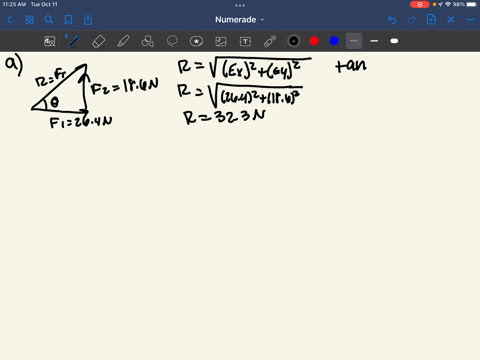Select the Text box tool
The image size is (480, 360).
(245, 41)
